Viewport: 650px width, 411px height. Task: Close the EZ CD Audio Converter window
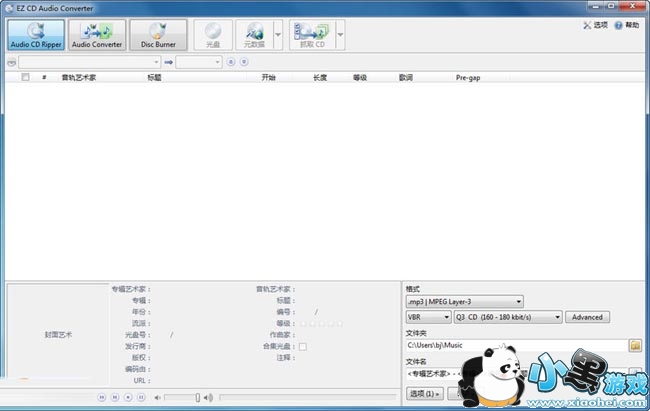pyautogui.click(x=633, y=6)
